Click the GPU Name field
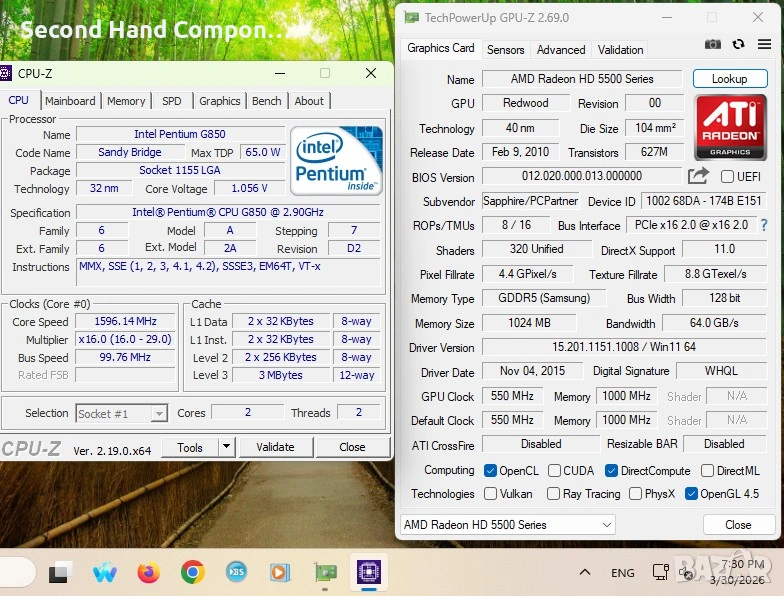Image resolution: width=784 pixels, height=596 pixels. (582, 79)
